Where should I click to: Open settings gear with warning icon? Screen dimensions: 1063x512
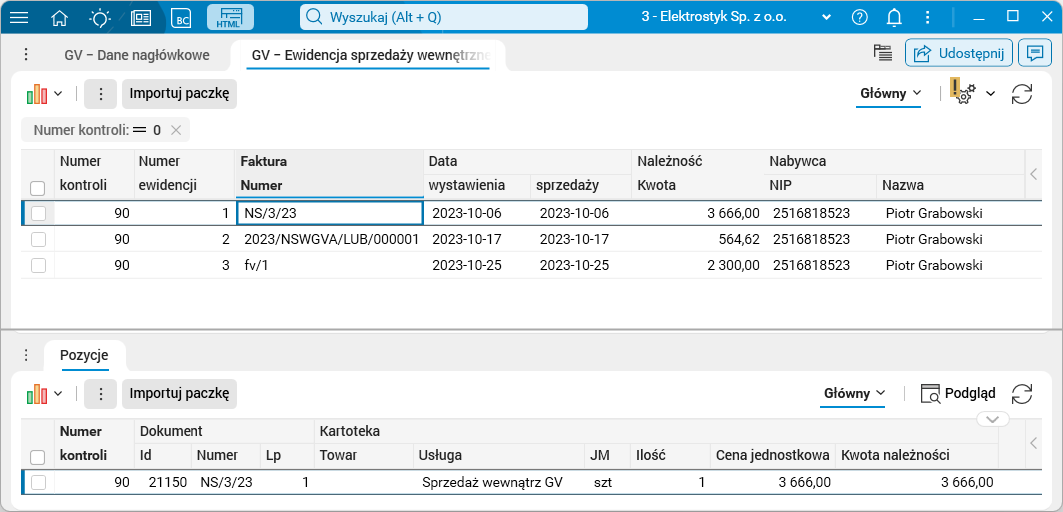962,92
